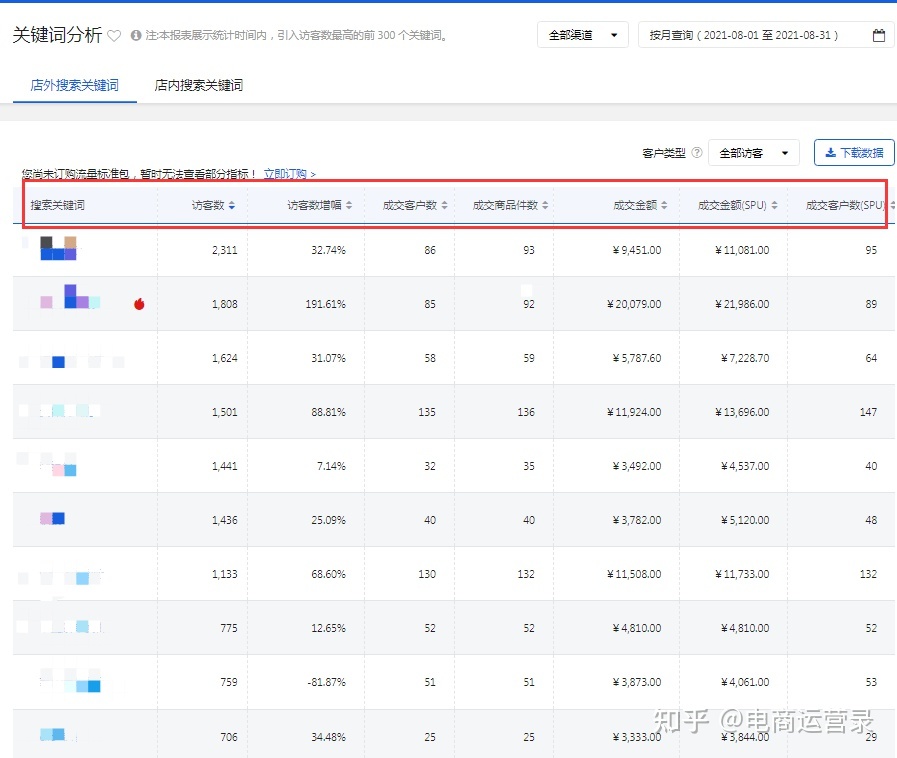The image size is (897, 758).
Task: Click the red hot flame icon in the 1,808 row
Action: [139, 304]
